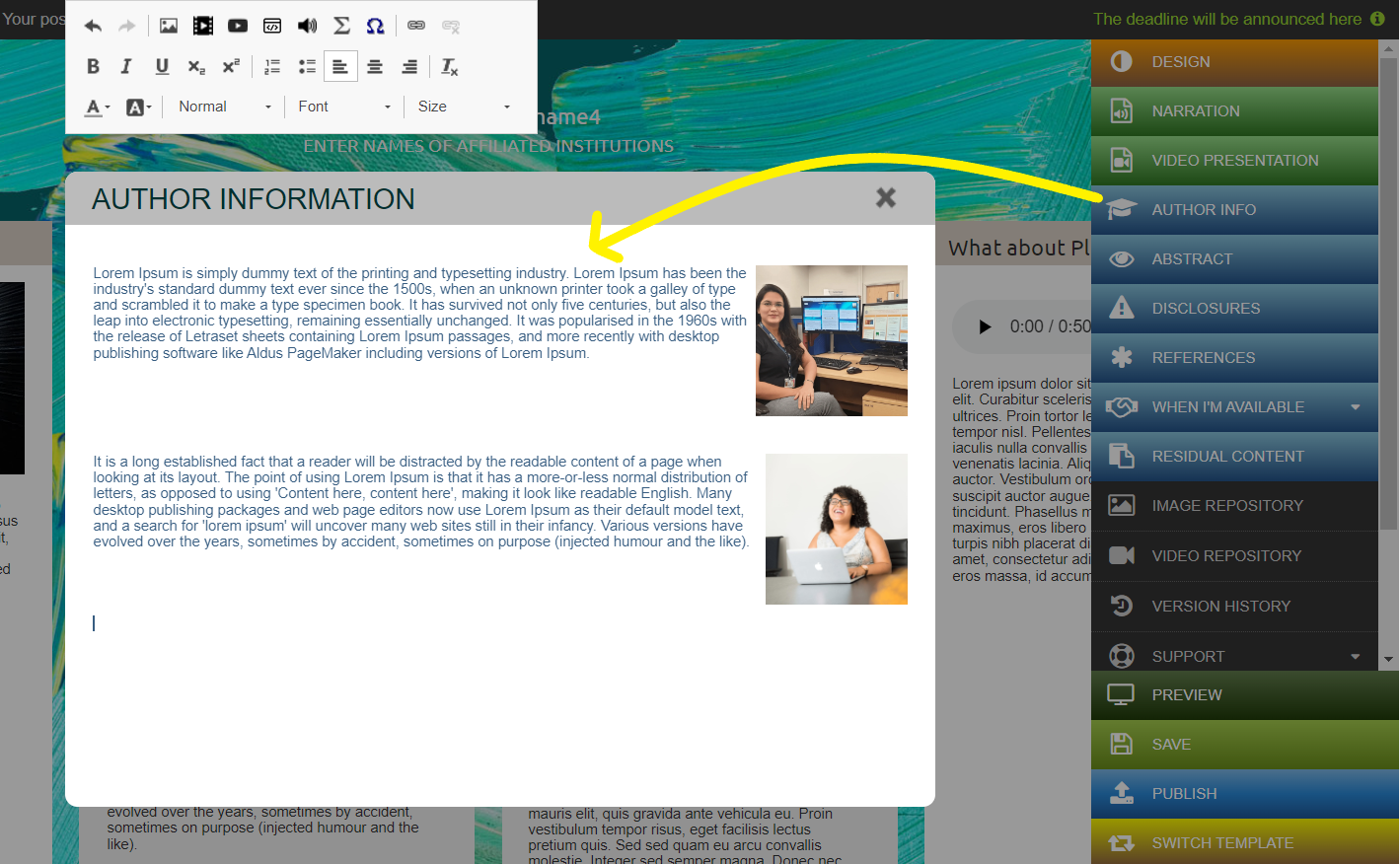Toggle bold formatting
Viewport: 1400px width, 864px height.
click(93, 66)
